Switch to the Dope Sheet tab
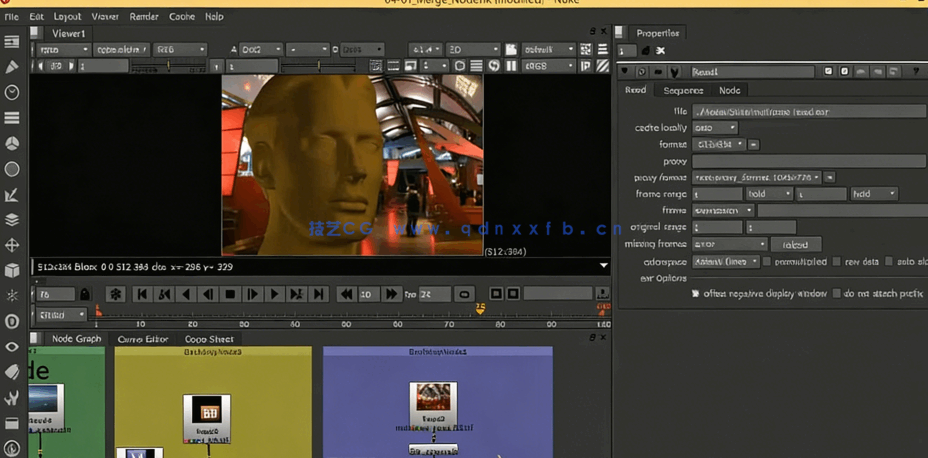928x458 pixels. pyautogui.click(x=209, y=339)
